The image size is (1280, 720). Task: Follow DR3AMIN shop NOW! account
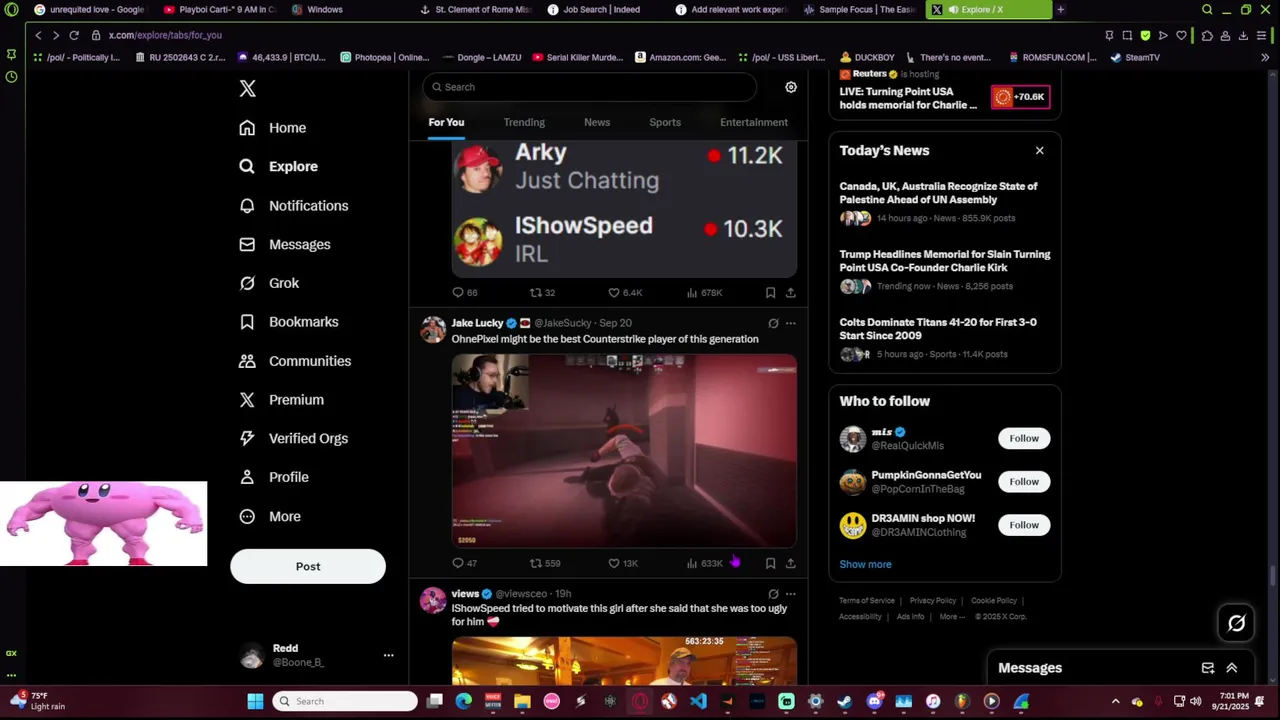pos(1024,525)
